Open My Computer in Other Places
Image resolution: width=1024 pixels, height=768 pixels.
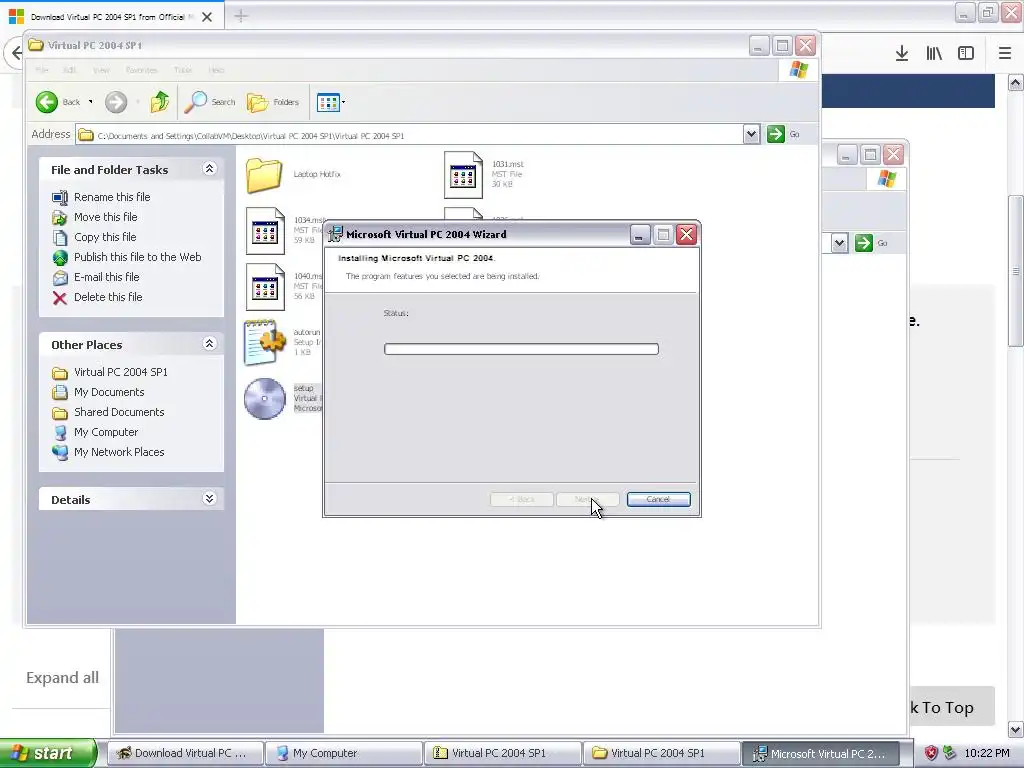(106, 432)
